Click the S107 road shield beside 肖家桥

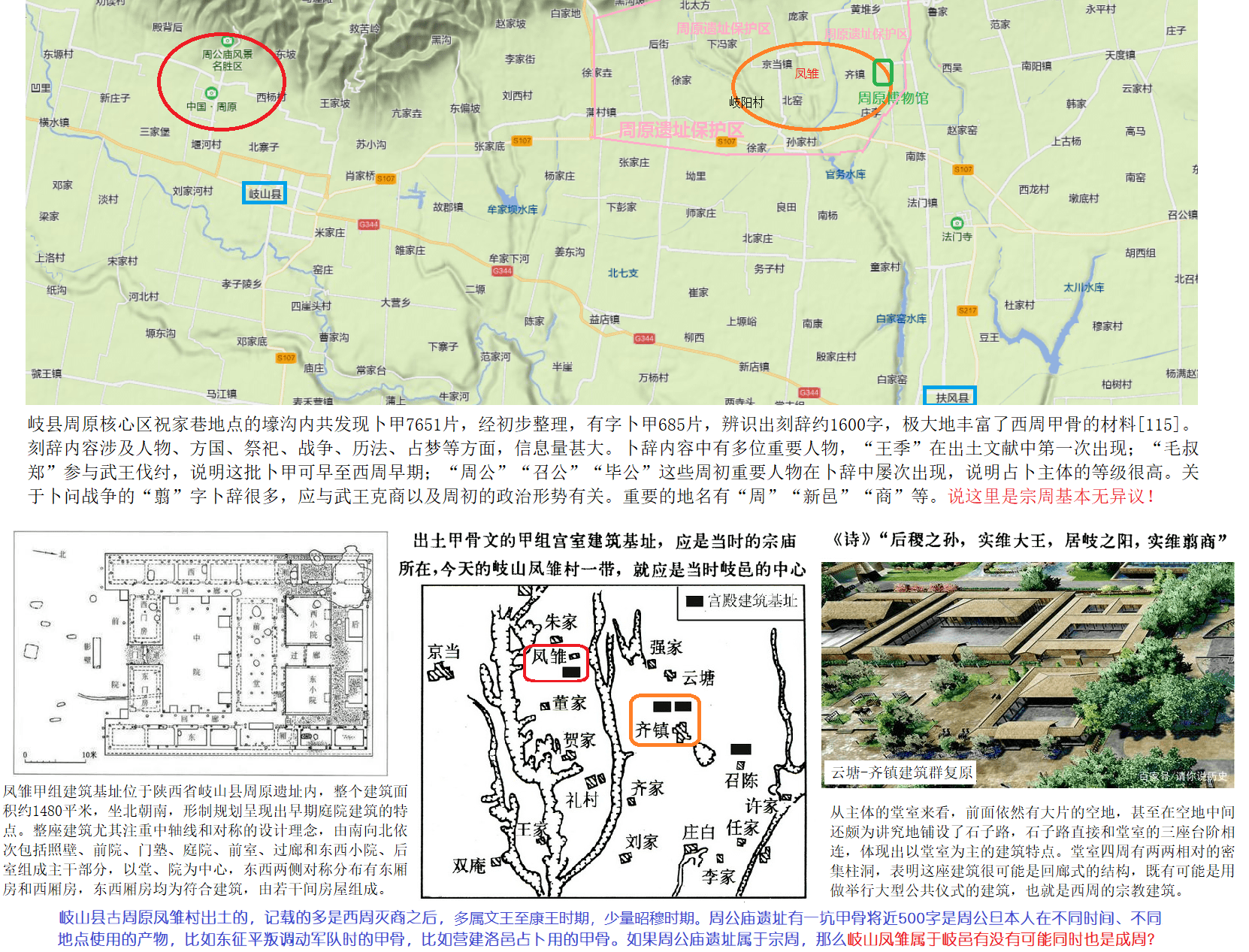pos(386,178)
